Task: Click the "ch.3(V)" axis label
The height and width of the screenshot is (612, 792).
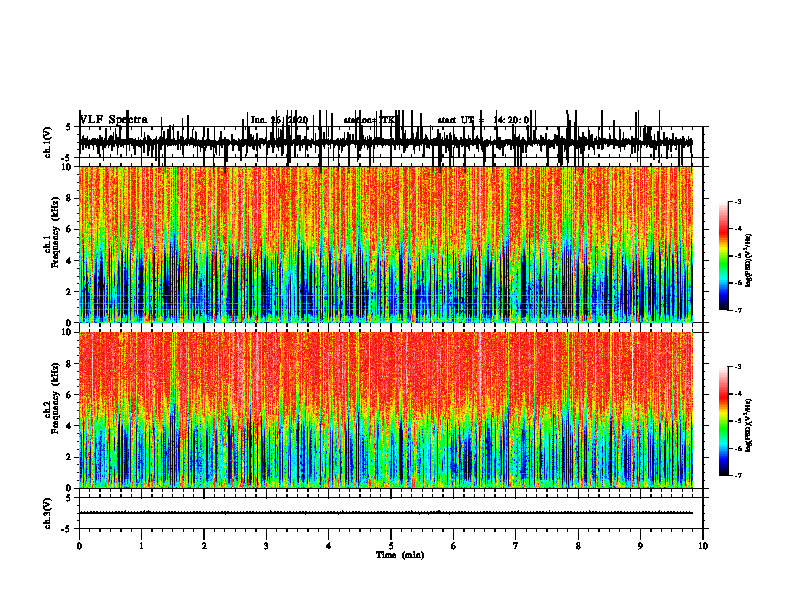Action: point(48,513)
